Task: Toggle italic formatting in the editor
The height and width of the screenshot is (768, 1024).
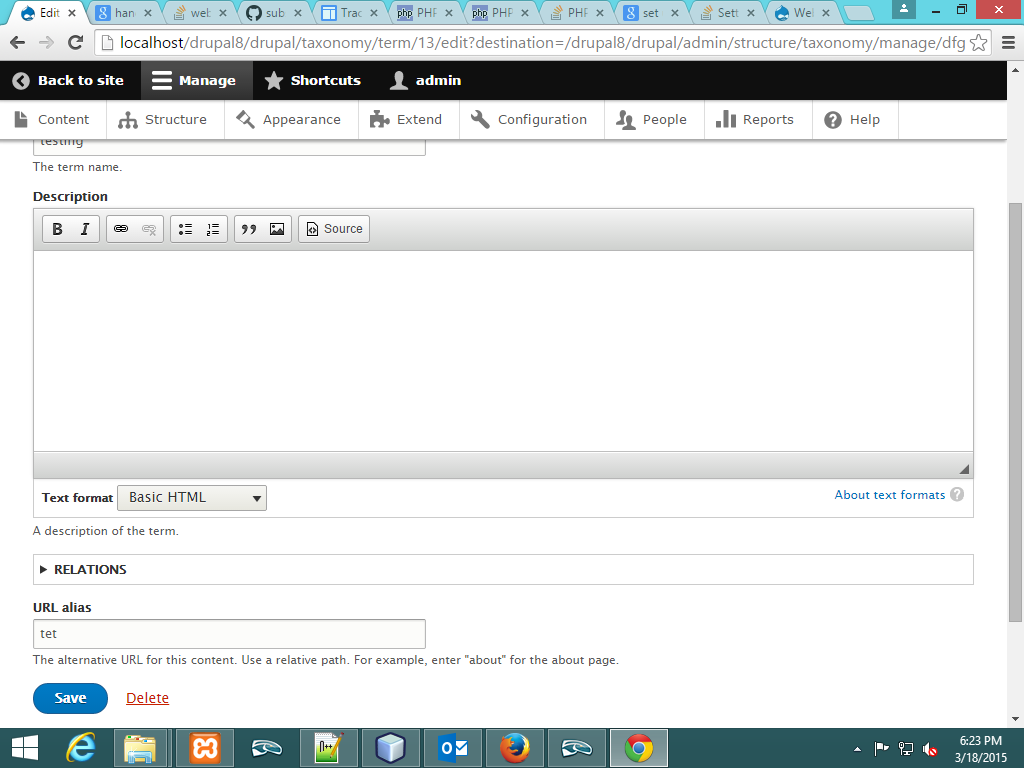Action: click(x=84, y=228)
